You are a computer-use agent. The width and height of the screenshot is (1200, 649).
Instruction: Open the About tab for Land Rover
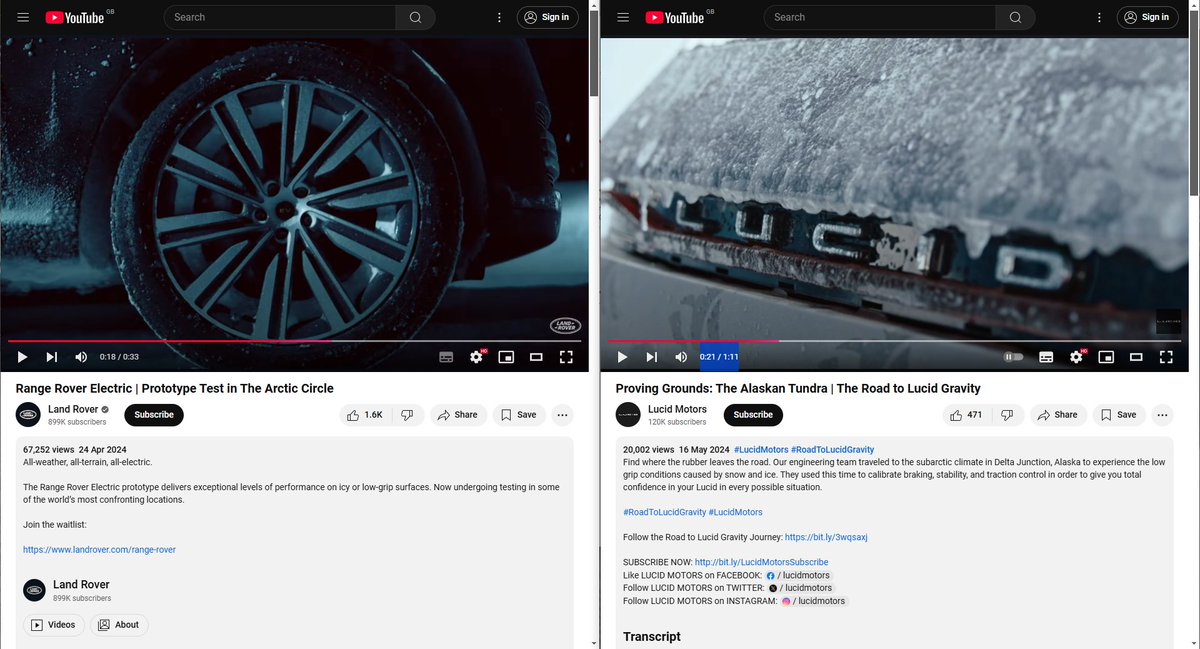[x=119, y=624]
